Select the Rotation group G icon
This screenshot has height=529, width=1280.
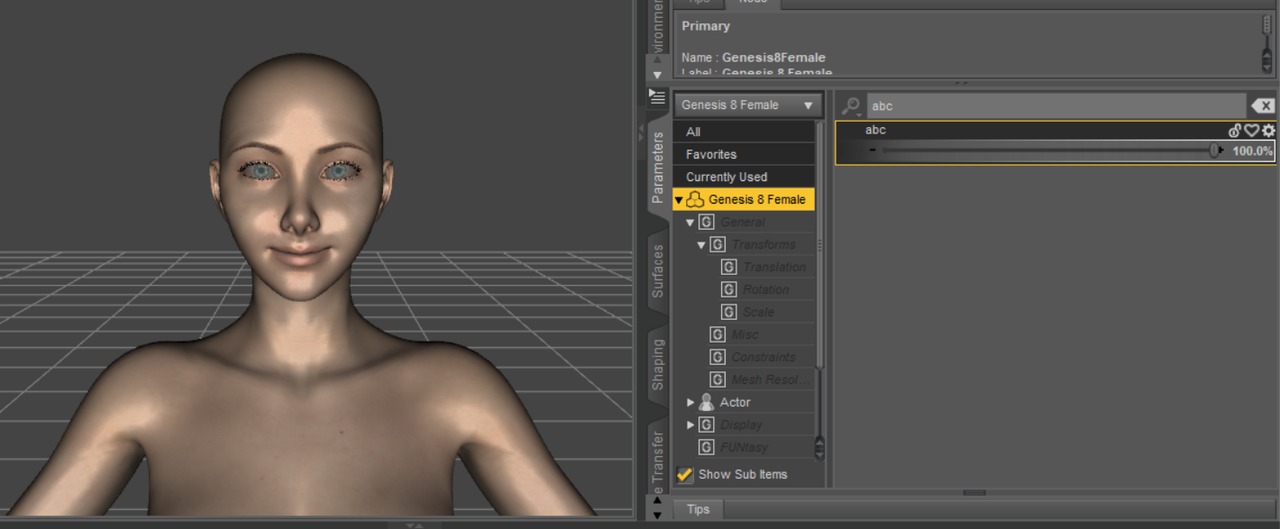(729, 290)
